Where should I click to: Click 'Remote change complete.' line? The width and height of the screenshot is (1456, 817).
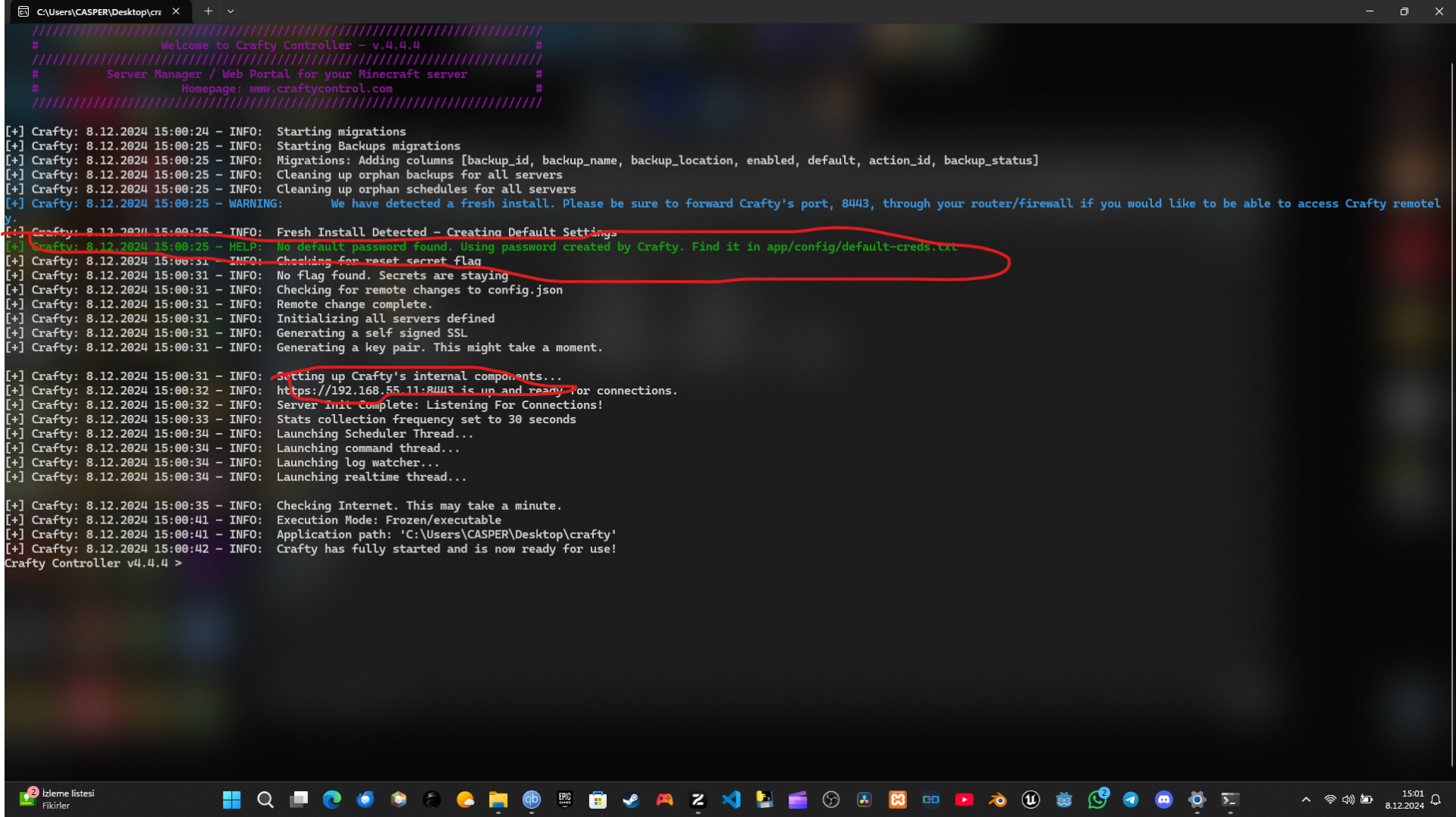(354, 304)
